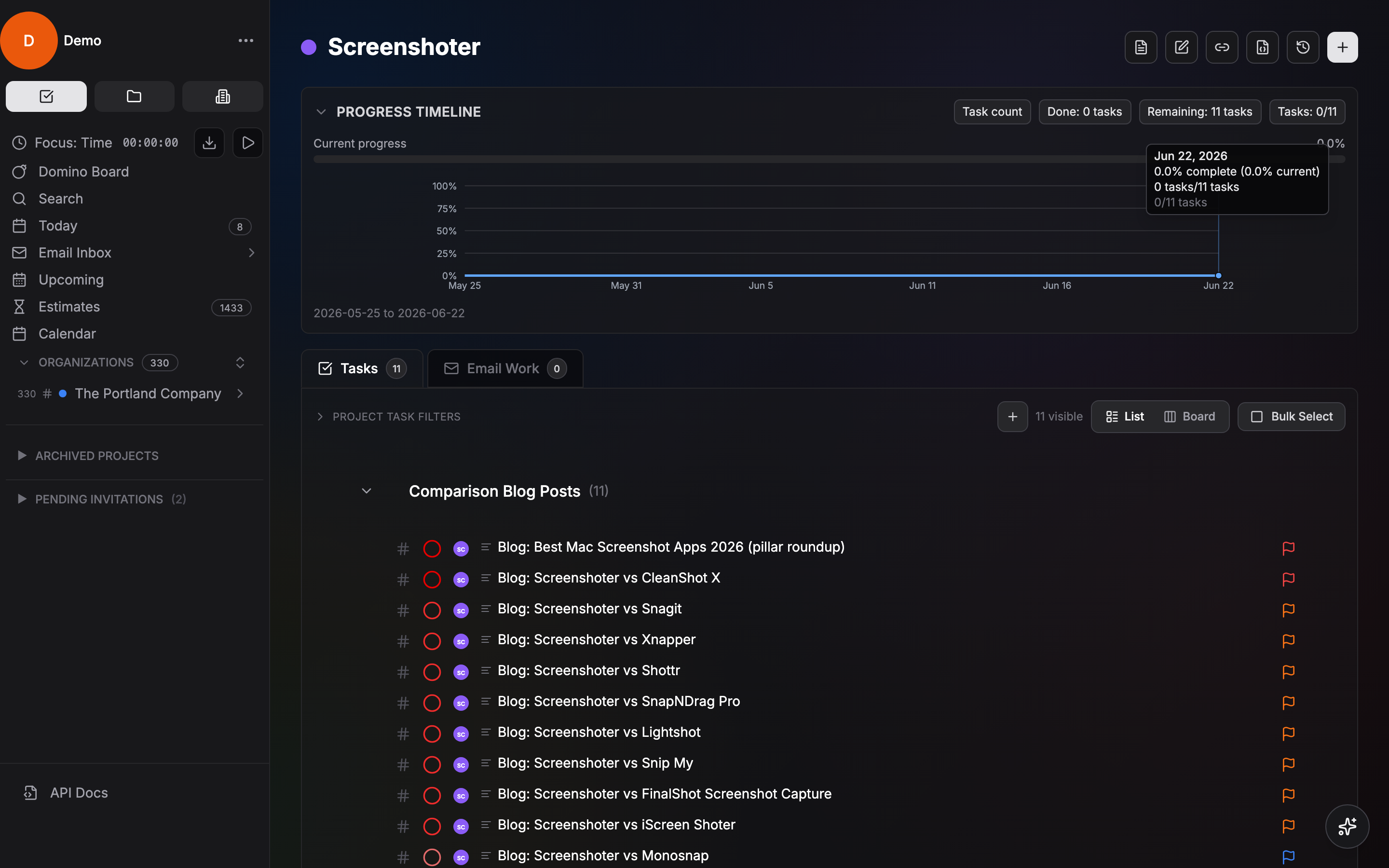
Task: Click the Jun 22 data point on timeline
Action: pyautogui.click(x=1219, y=275)
